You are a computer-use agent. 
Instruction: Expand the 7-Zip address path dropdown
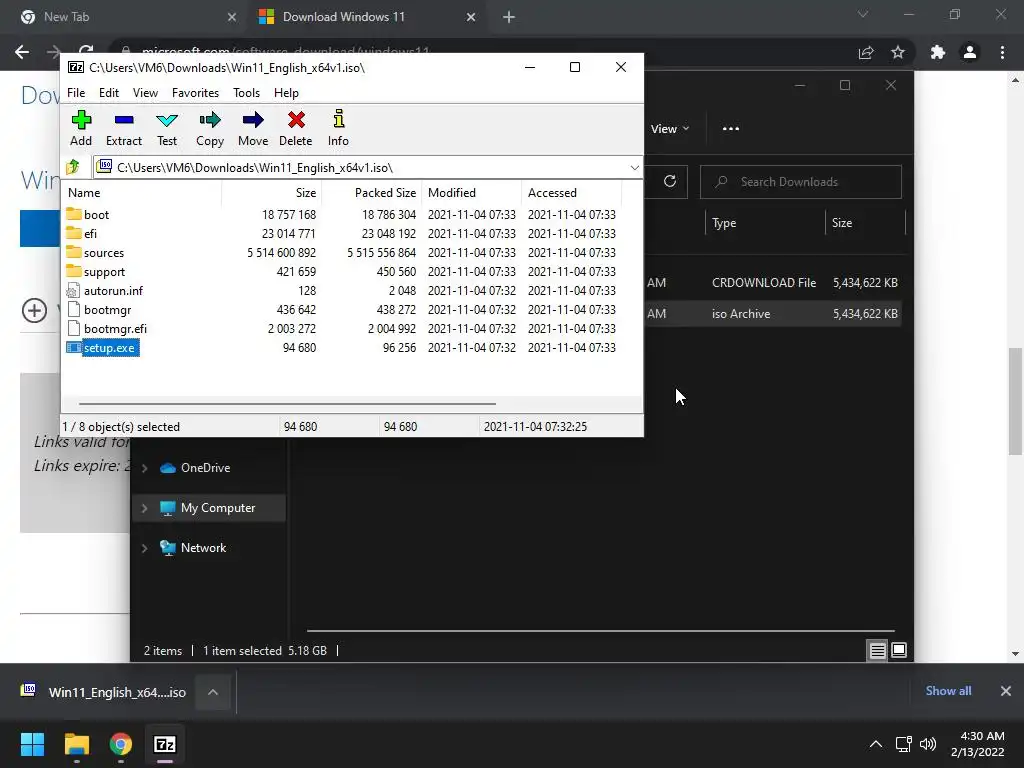634,168
